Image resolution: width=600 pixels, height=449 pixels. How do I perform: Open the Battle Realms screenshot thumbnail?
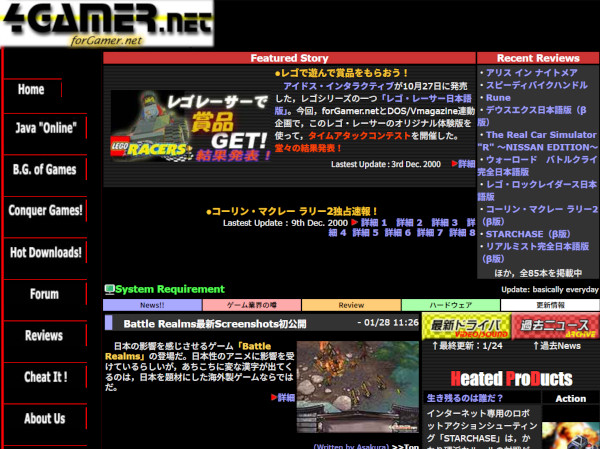click(x=358, y=387)
